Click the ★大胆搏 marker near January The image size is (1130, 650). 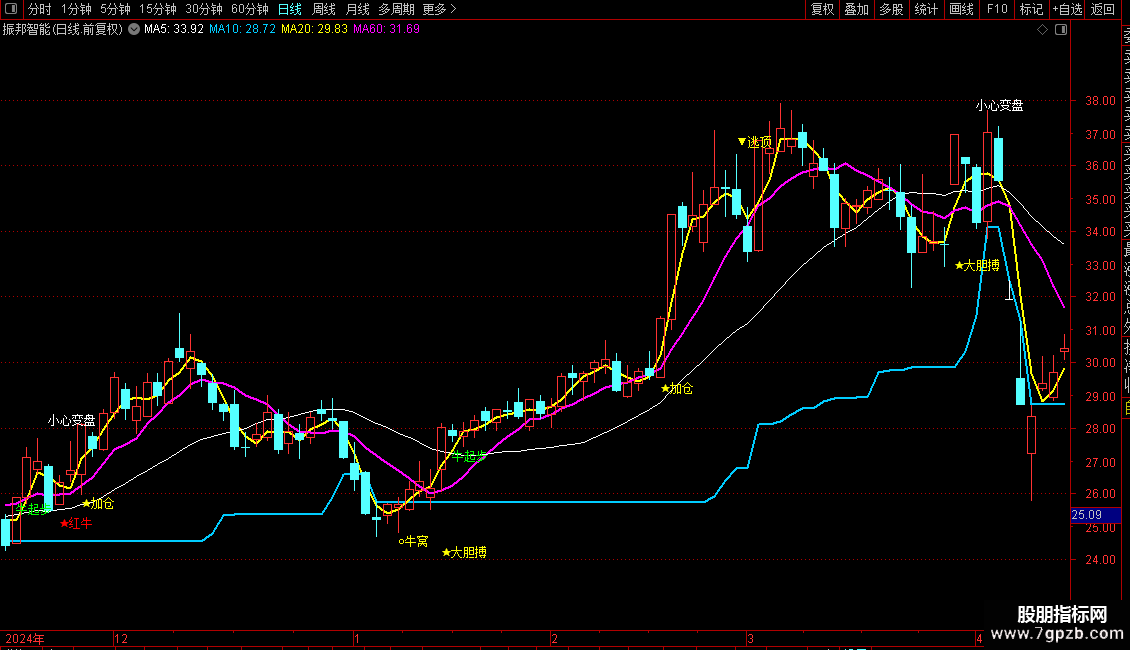(464, 553)
